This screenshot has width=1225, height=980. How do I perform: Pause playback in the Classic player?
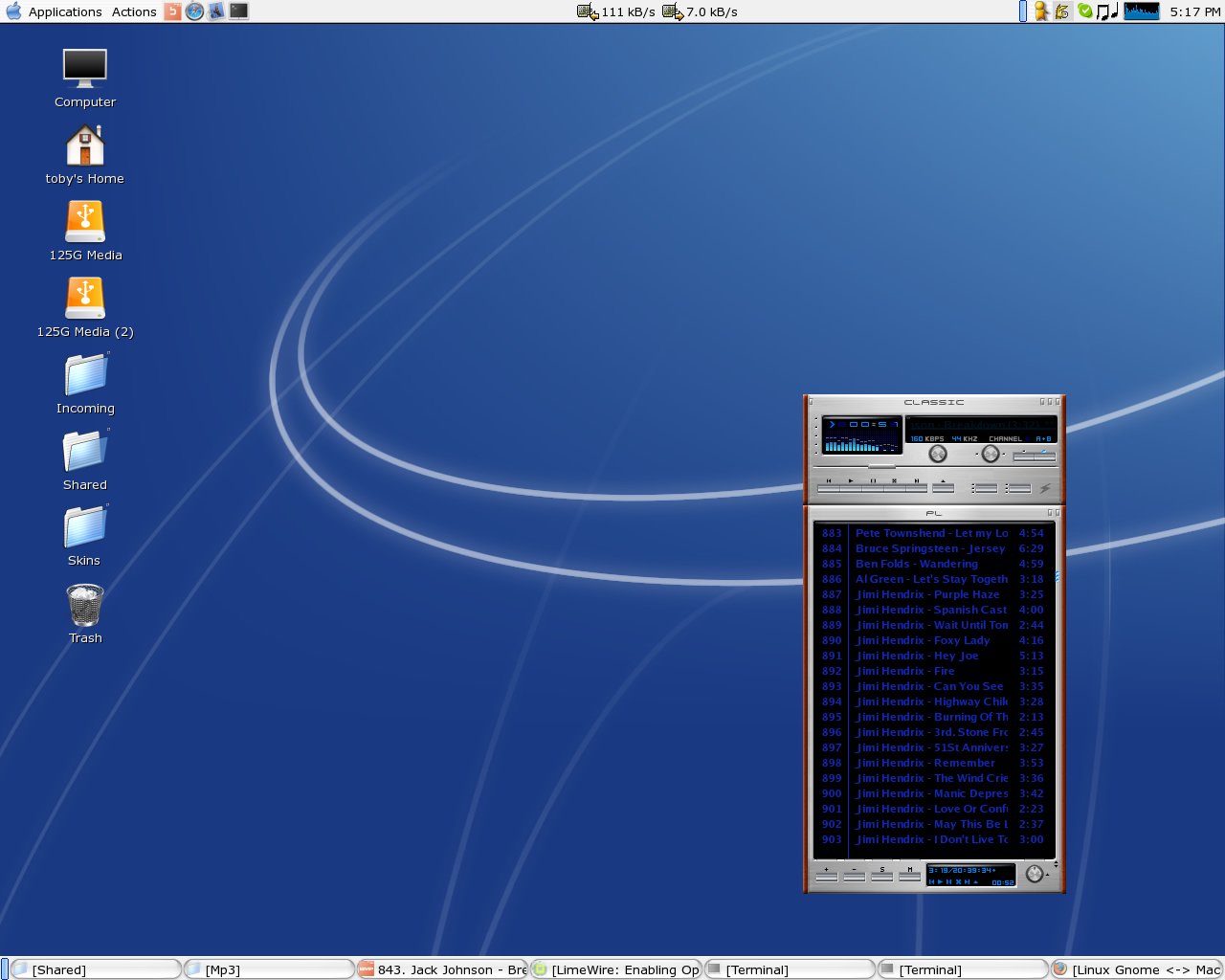[873, 488]
